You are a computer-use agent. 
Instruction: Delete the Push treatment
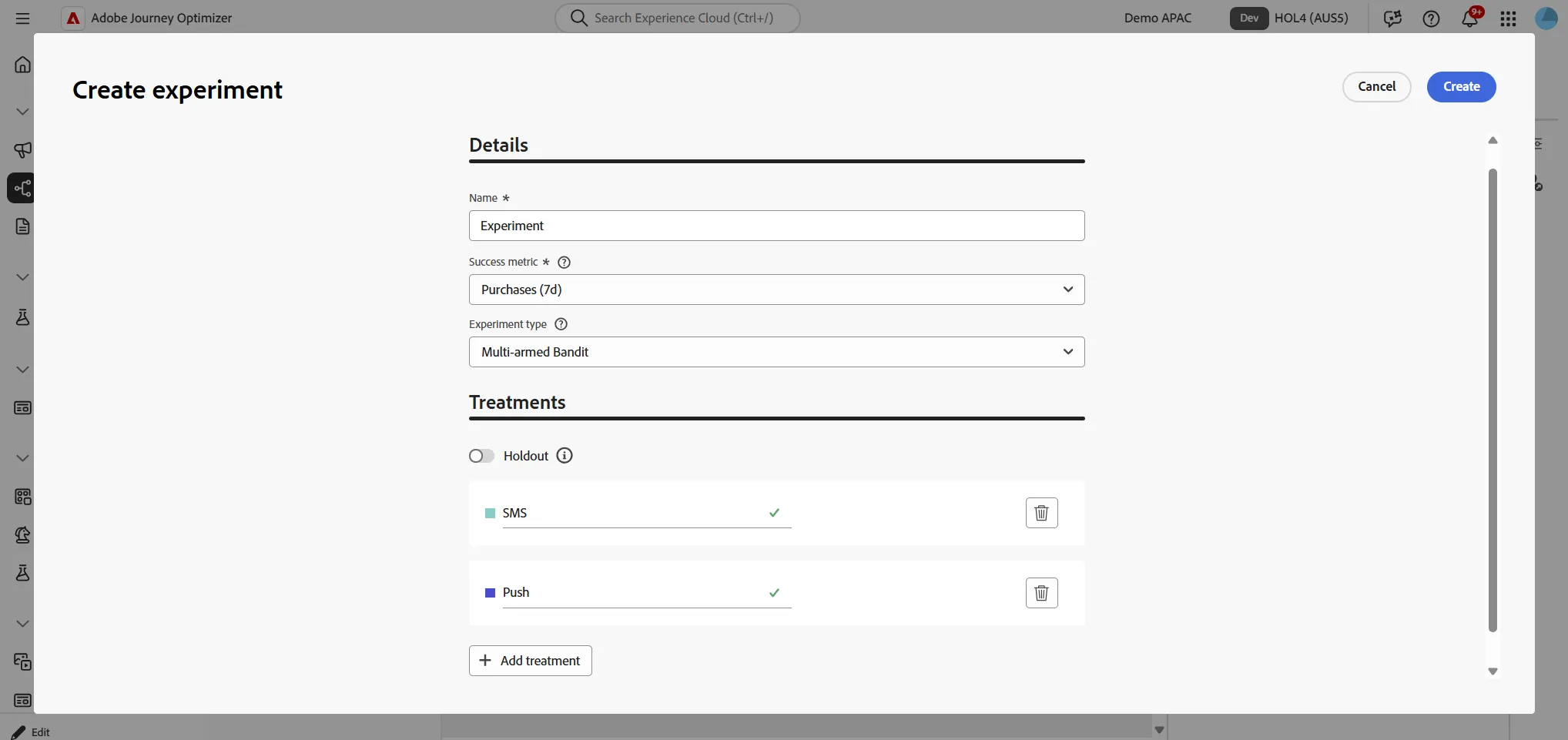tap(1041, 593)
